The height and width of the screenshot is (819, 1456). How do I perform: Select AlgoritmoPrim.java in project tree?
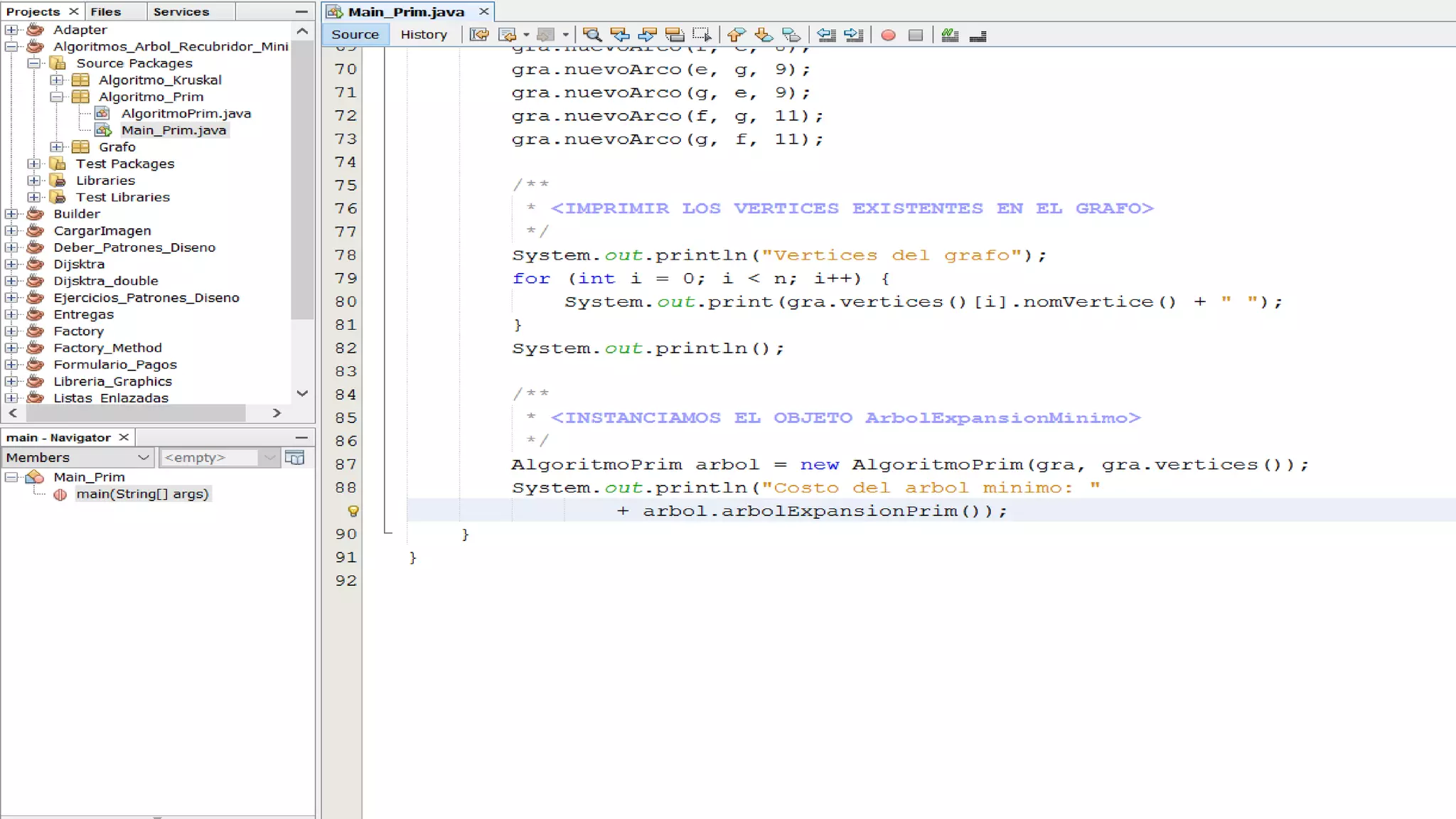[x=186, y=113]
